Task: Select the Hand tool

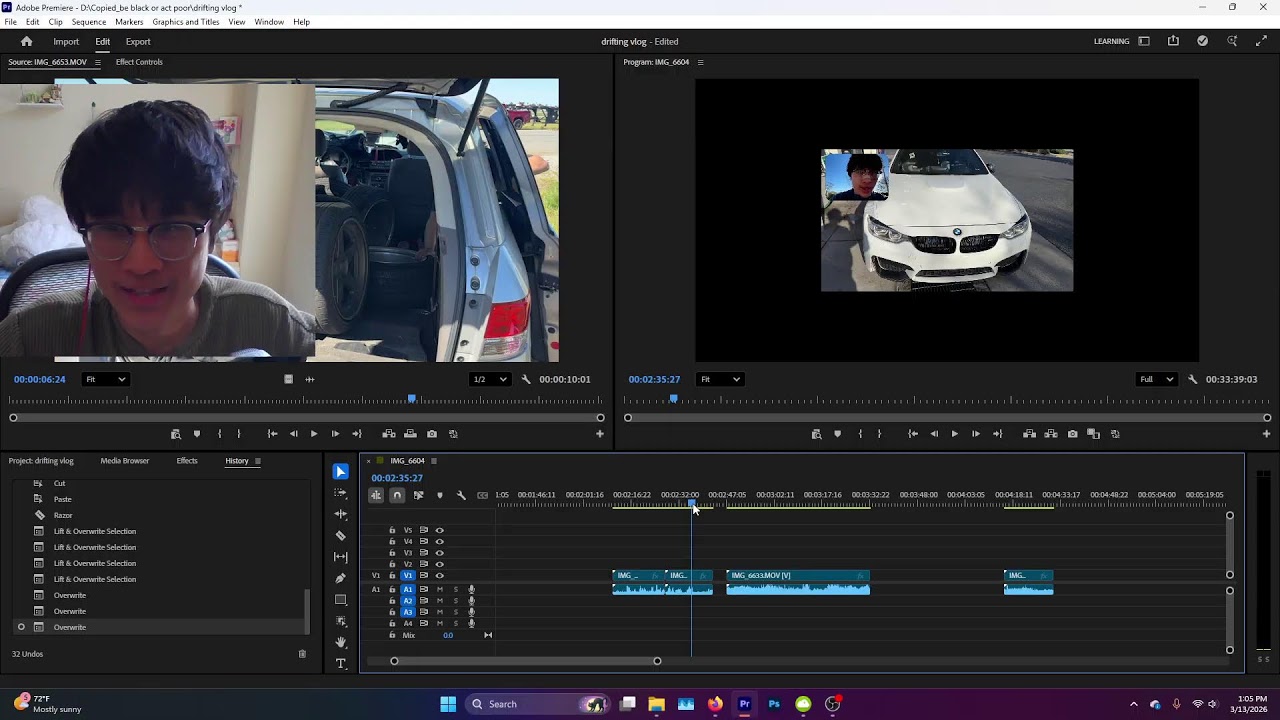Action: click(x=341, y=642)
